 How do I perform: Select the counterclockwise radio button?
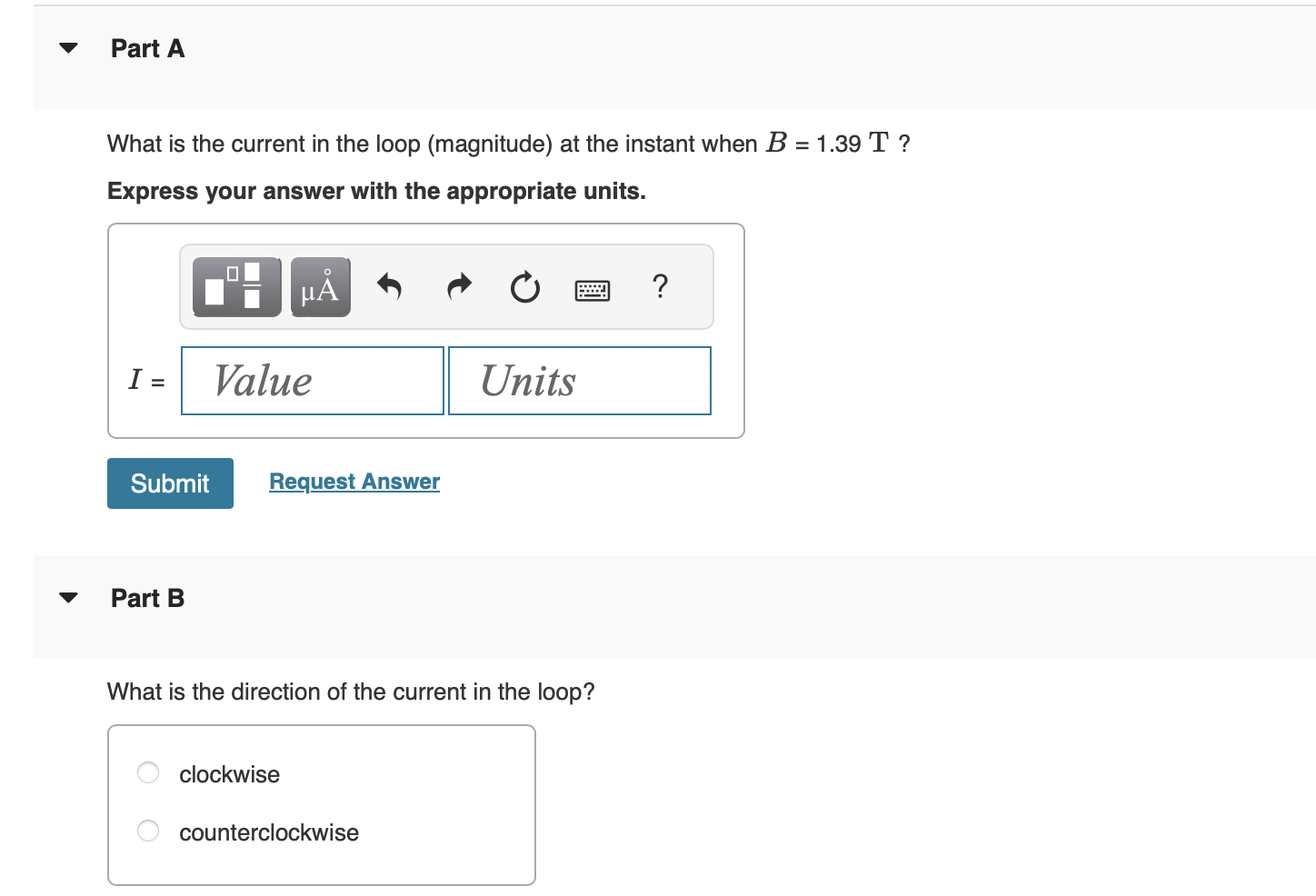147,830
